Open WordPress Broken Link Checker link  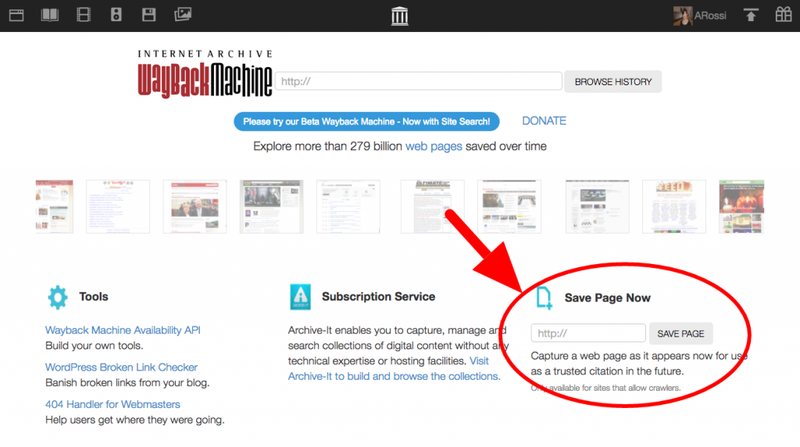coord(121,367)
